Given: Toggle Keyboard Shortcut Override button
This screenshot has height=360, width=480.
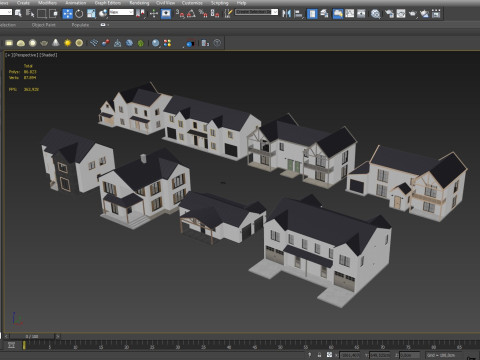Looking at the screenshot, I should pyautogui.click(x=166, y=13).
